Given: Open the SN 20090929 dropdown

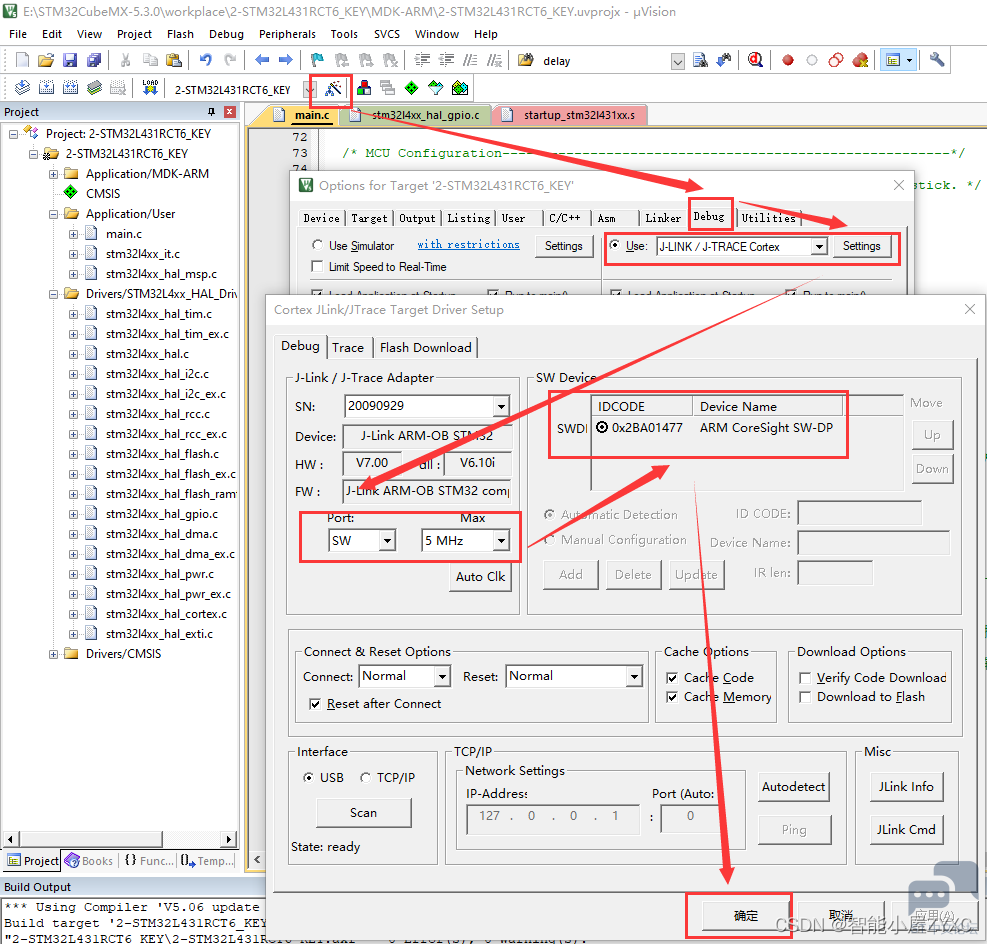Looking at the screenshot, I should (500, 406).
